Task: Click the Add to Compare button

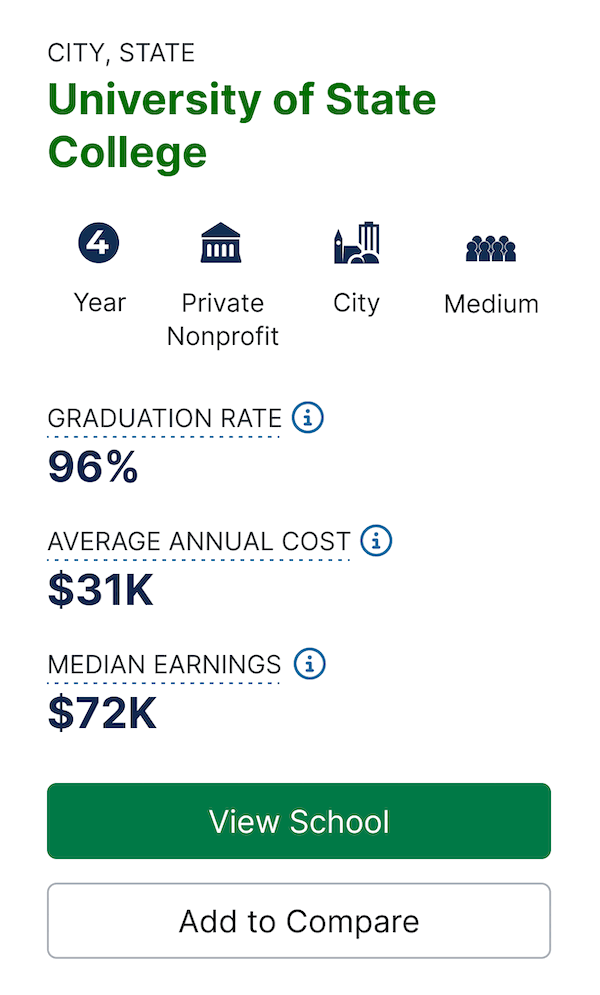Action: tap(299, 921)
